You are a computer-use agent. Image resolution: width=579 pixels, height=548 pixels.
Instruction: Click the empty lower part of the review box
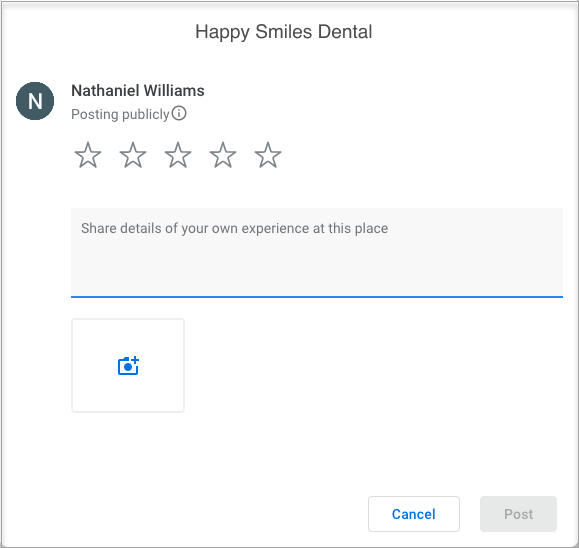317,273
